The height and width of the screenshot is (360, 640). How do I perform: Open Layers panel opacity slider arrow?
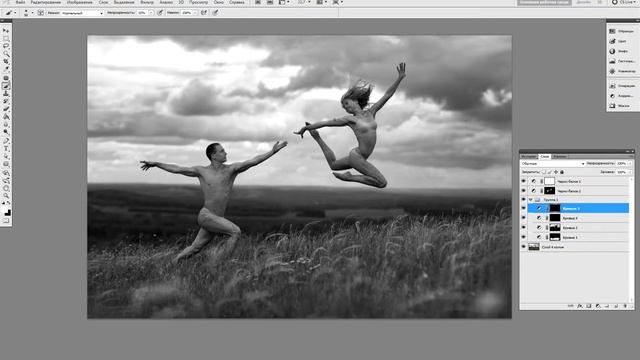tap(631, 163)
